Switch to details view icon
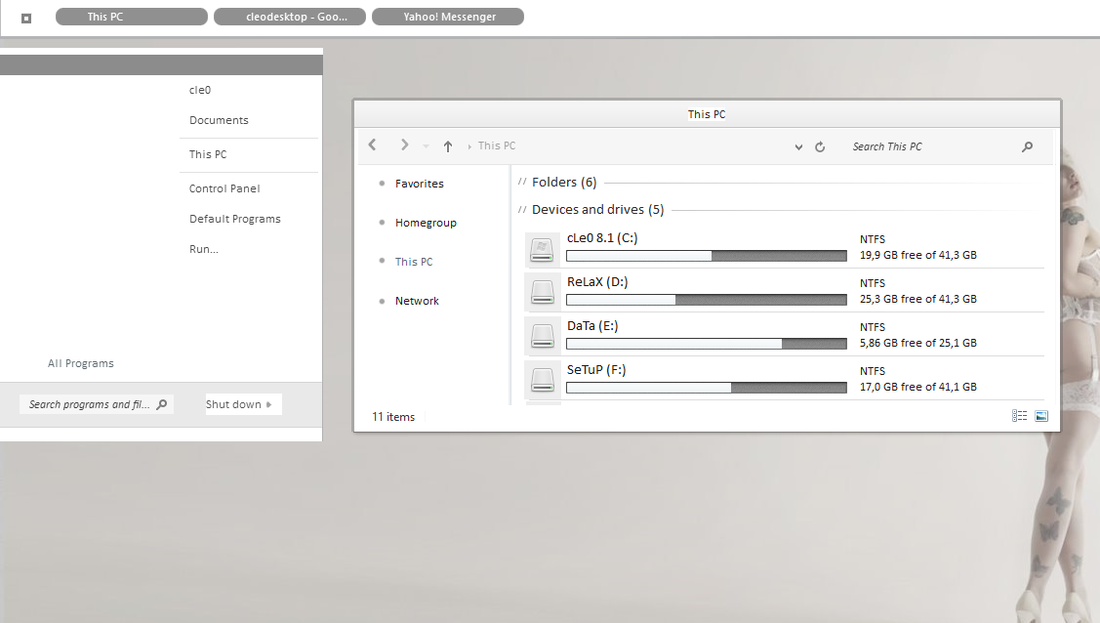Image resolution: width=1100 pixels, height=623 pixels. [x=1019, y=416]
